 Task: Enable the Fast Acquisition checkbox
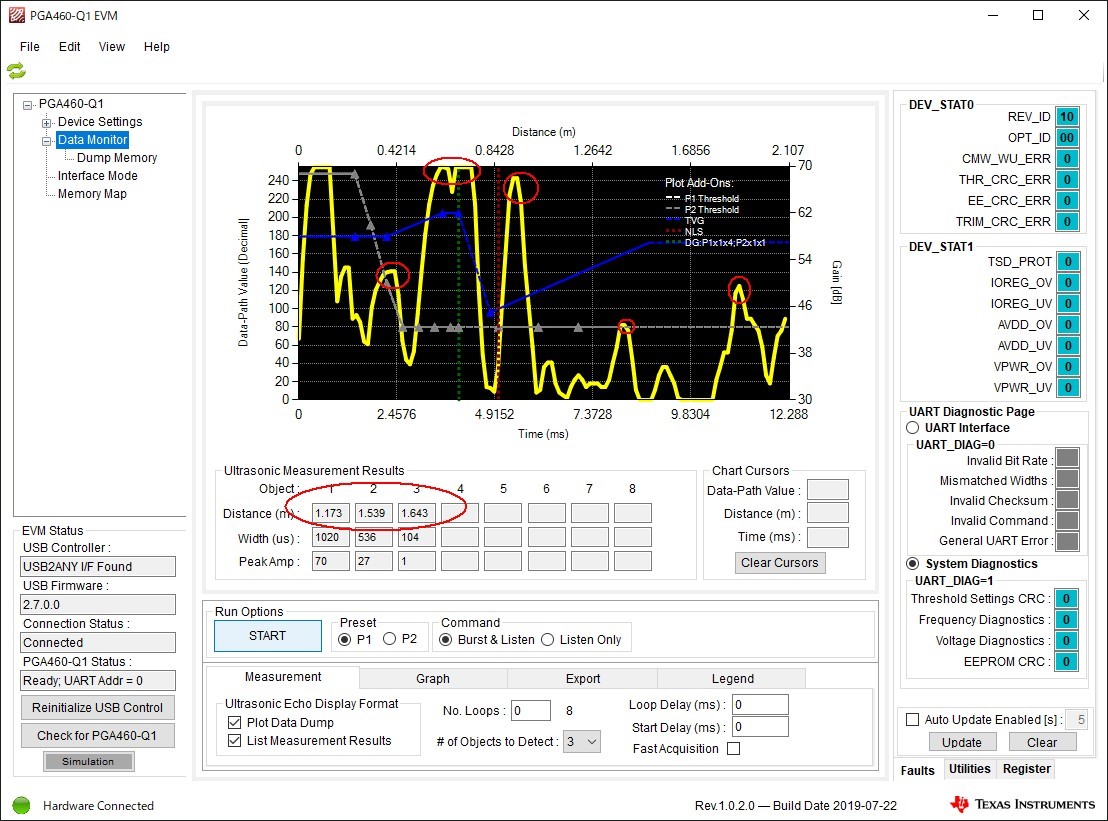click(733, 748)
